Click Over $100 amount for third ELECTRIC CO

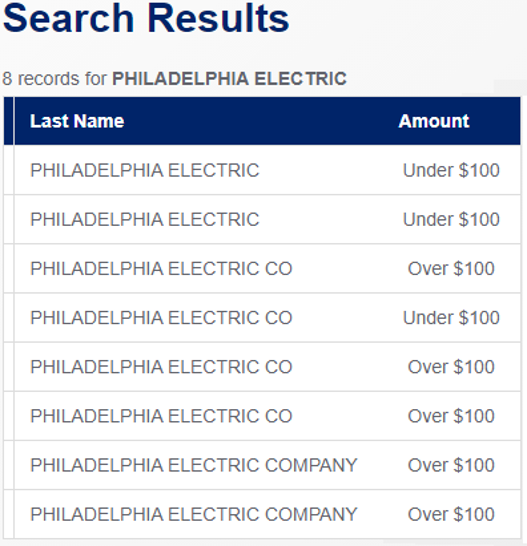click(x=451, y=367)
